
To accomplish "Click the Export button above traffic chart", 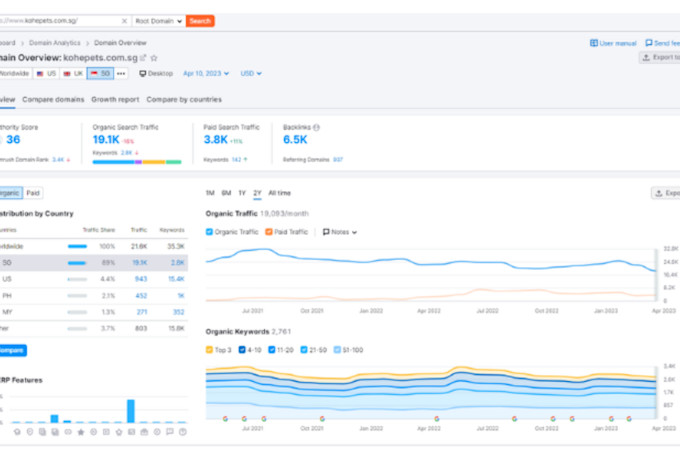I will [x=666, y=193].
